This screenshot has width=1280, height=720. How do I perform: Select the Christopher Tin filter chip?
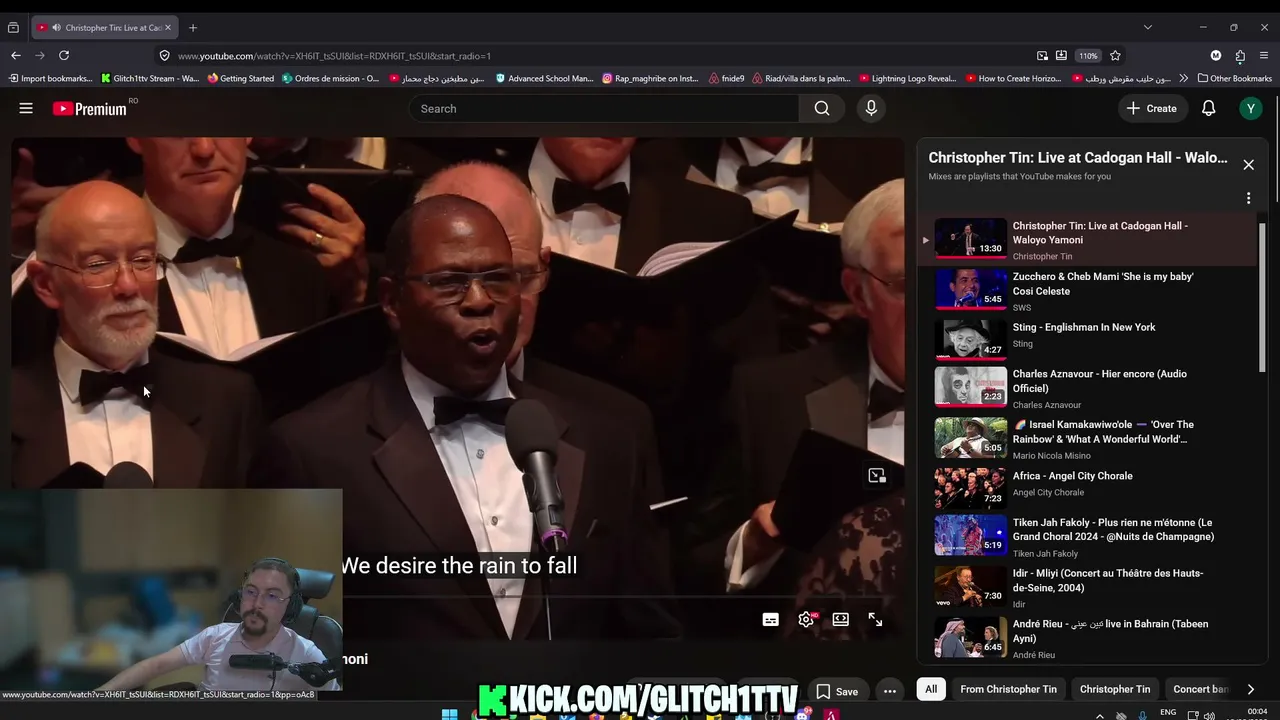pyautogui.click(x=1115, y=689)
